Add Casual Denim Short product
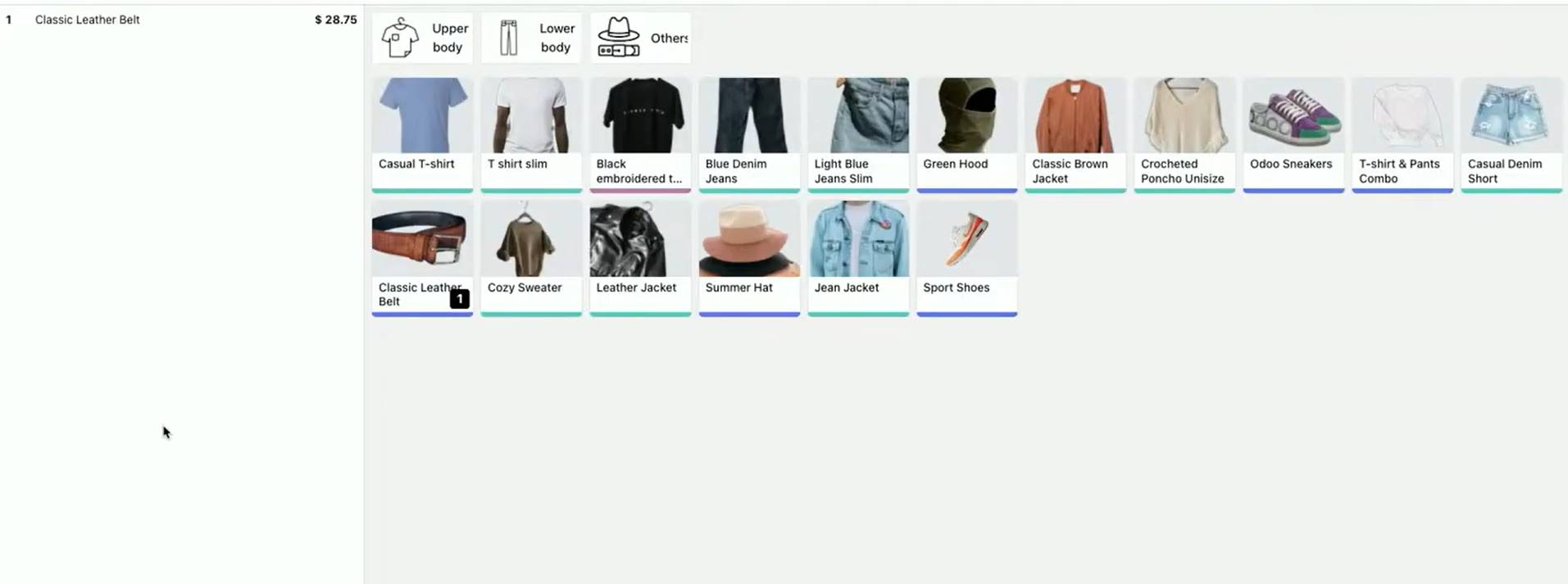The height and width of the screenshot is (584, 1568). [x=1511, y=135]
